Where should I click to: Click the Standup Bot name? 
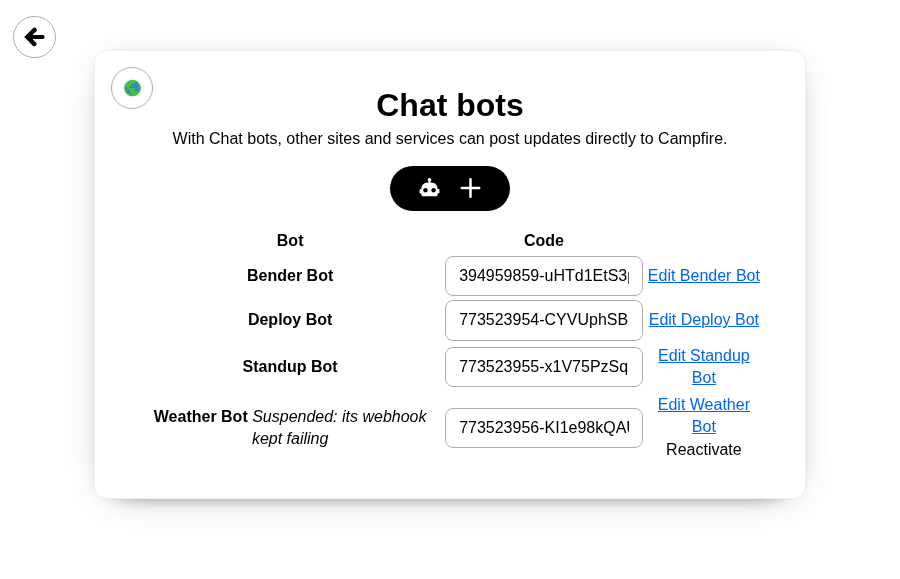290,367
